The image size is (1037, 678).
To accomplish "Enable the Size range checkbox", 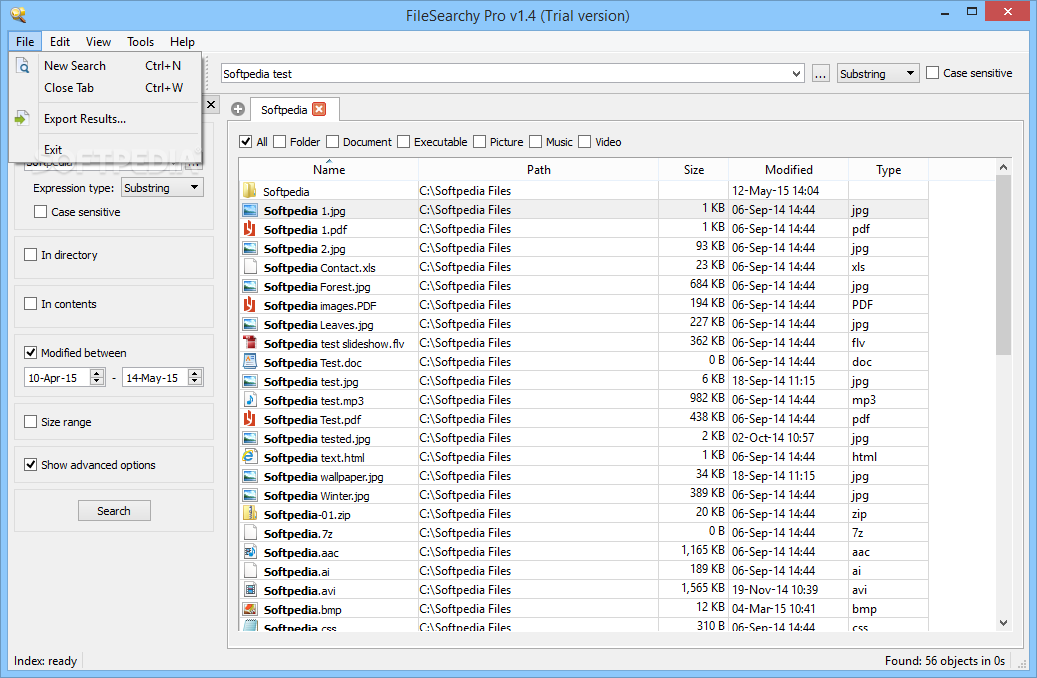I will pos(30,421).
